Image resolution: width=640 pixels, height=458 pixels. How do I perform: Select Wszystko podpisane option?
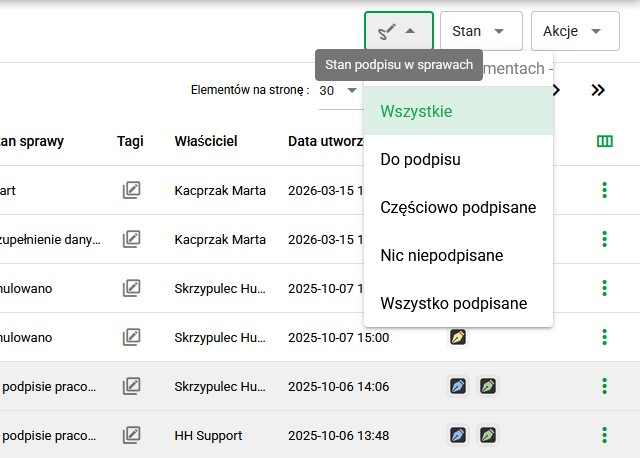tap(458, 303)
